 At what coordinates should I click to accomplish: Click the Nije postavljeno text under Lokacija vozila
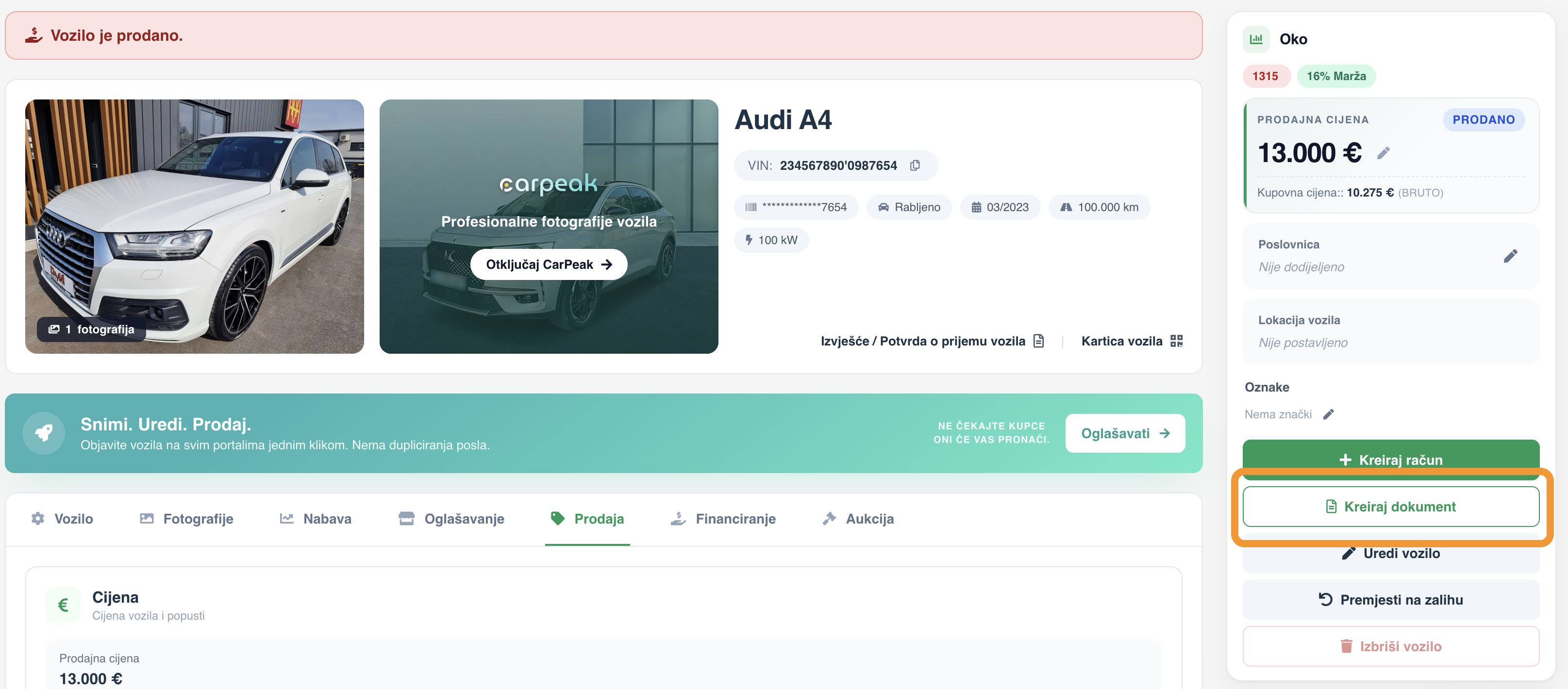[x=1303, y=343]
